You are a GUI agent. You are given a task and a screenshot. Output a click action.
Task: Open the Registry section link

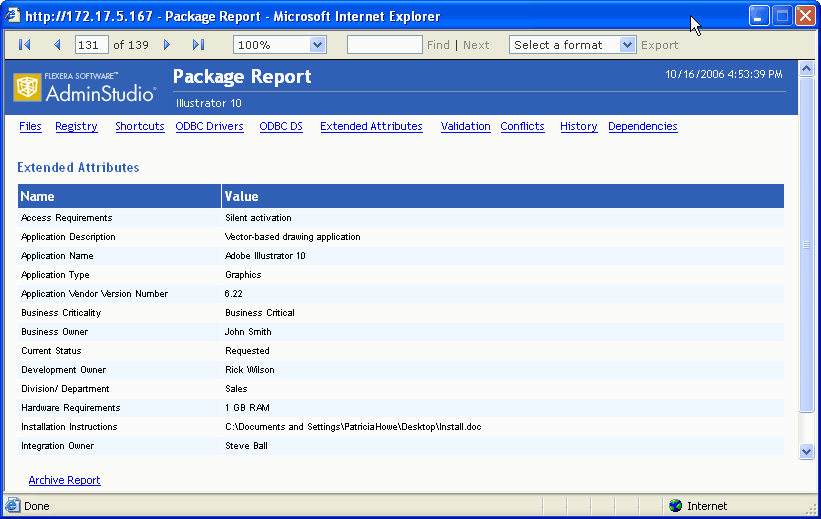[x=76, y=127]
